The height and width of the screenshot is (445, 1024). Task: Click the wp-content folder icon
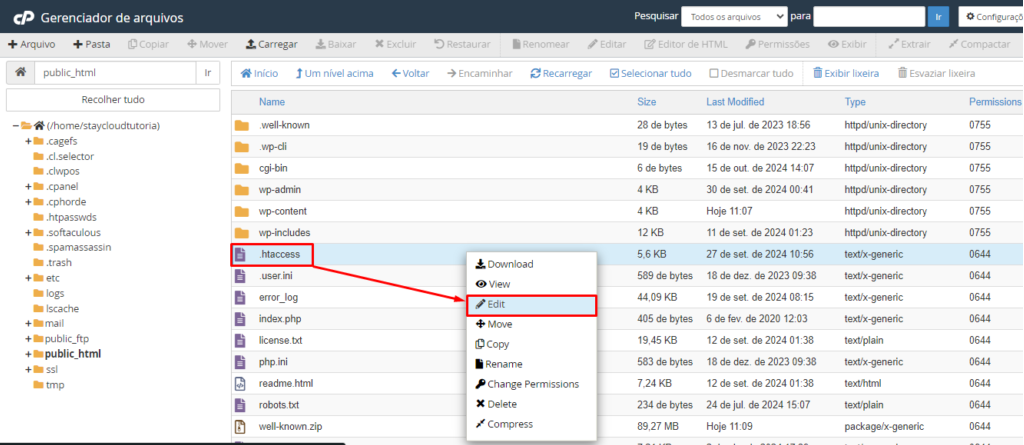pos(241,211)
